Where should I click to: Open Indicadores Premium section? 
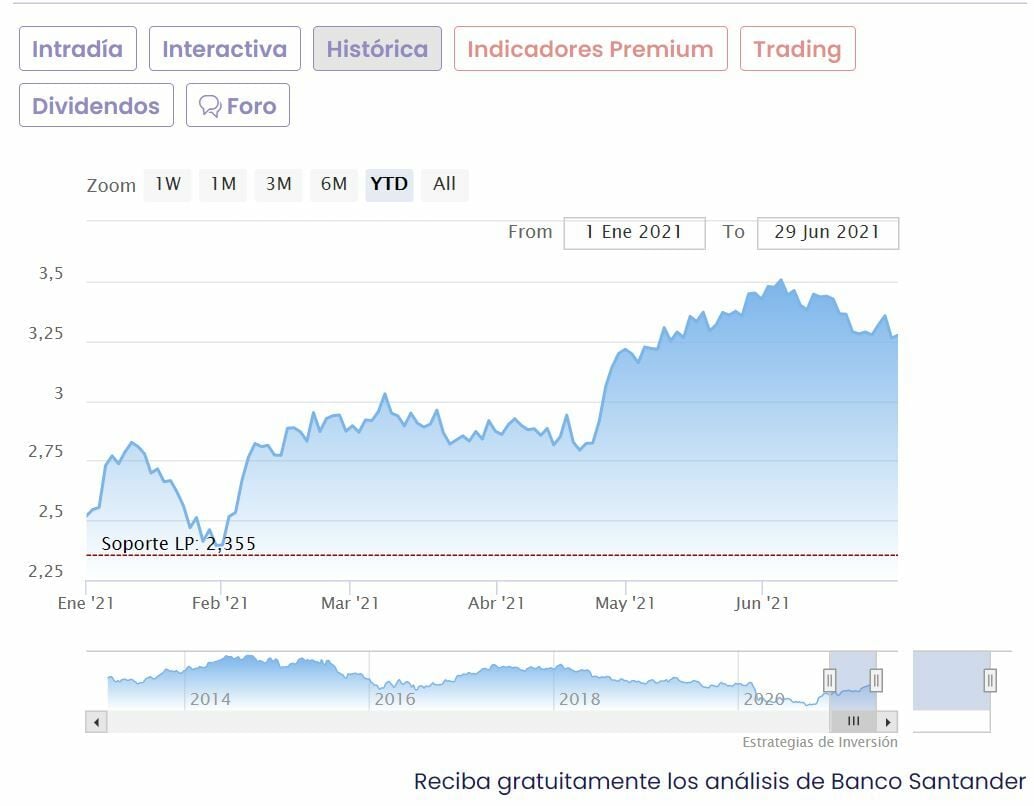(x=590, y=49)
